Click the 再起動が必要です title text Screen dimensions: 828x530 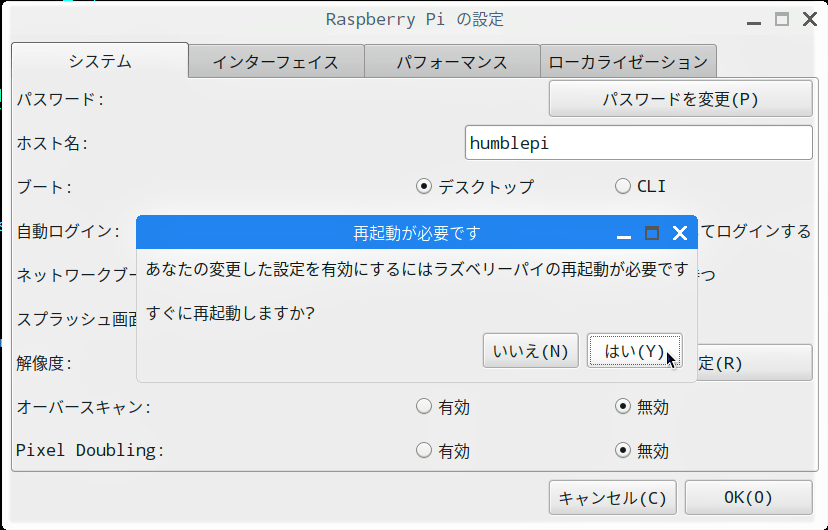(417, 233)
